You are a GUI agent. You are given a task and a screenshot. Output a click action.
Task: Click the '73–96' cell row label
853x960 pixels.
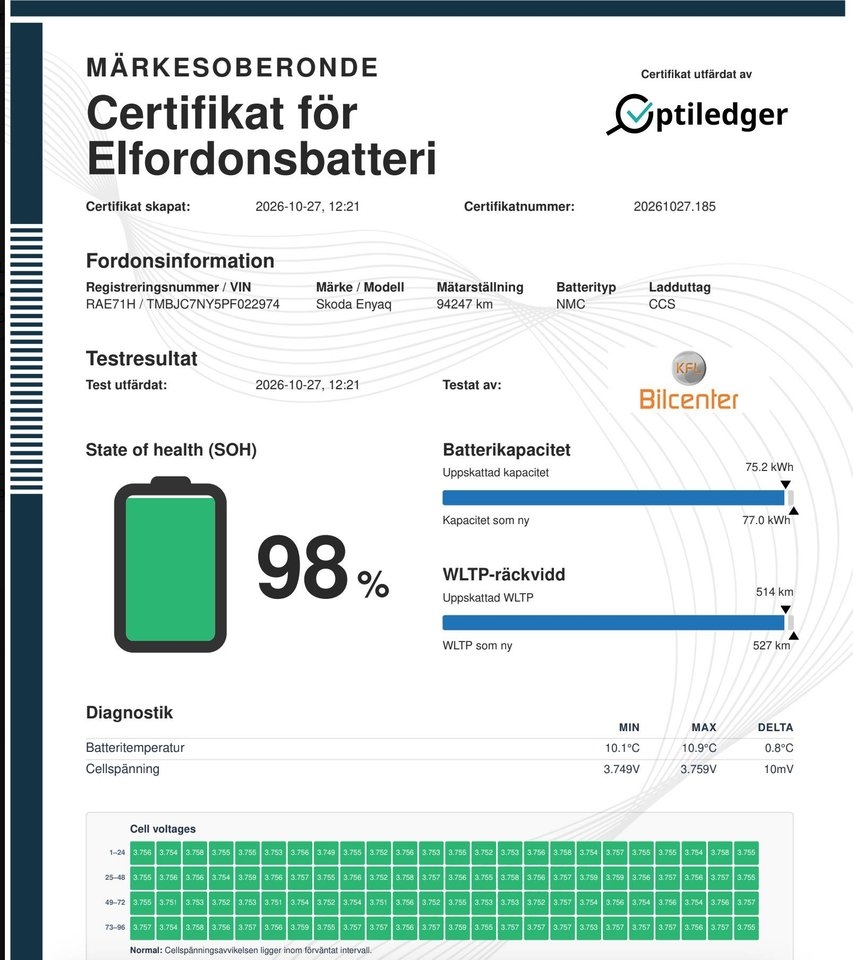click(x=115, y=928)
